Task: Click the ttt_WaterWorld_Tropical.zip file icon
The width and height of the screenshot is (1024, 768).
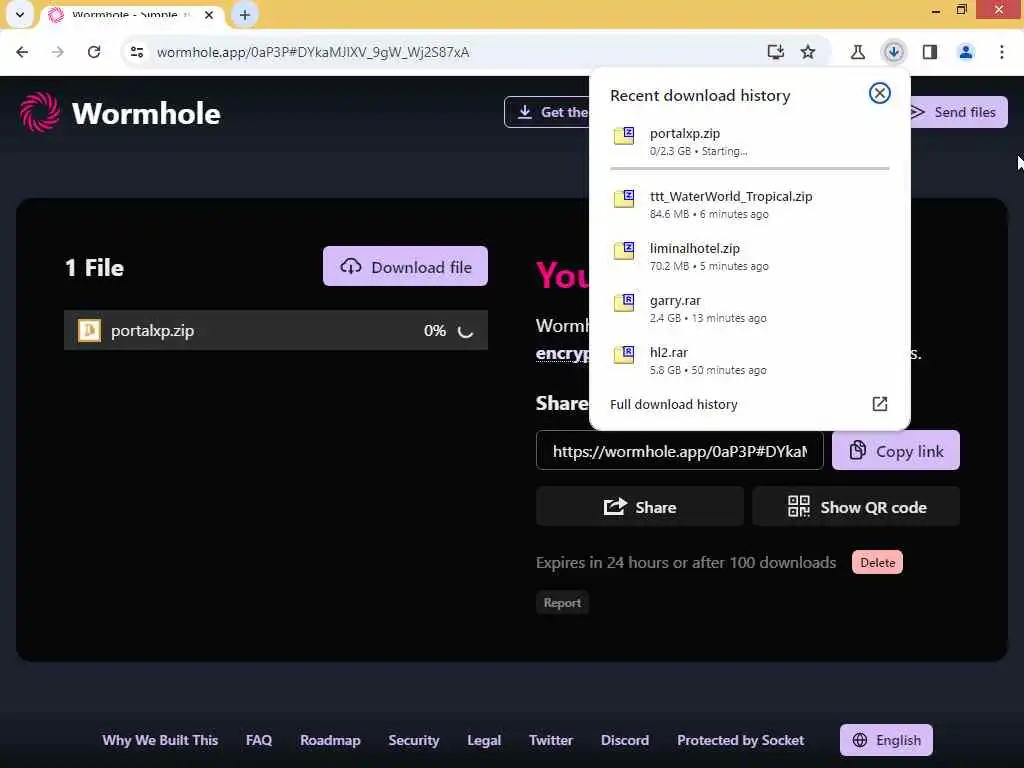Action: [x=624, y=199]
